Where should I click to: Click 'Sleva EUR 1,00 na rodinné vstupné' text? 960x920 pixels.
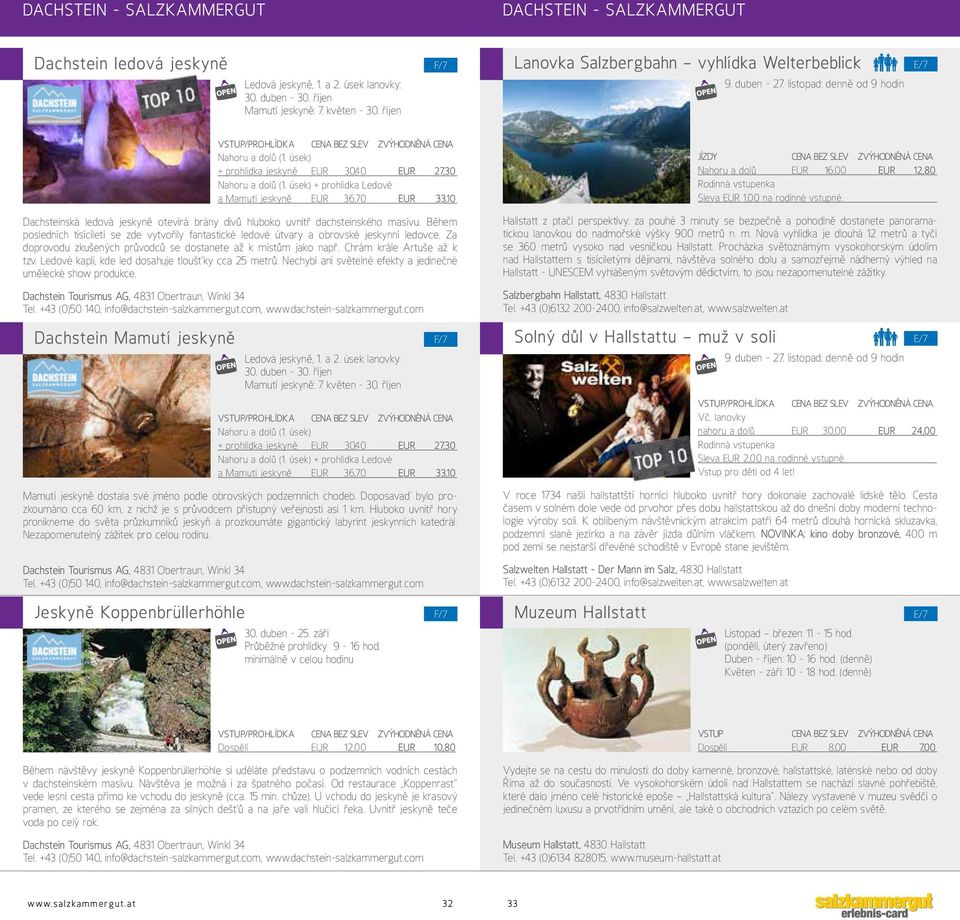770,198
